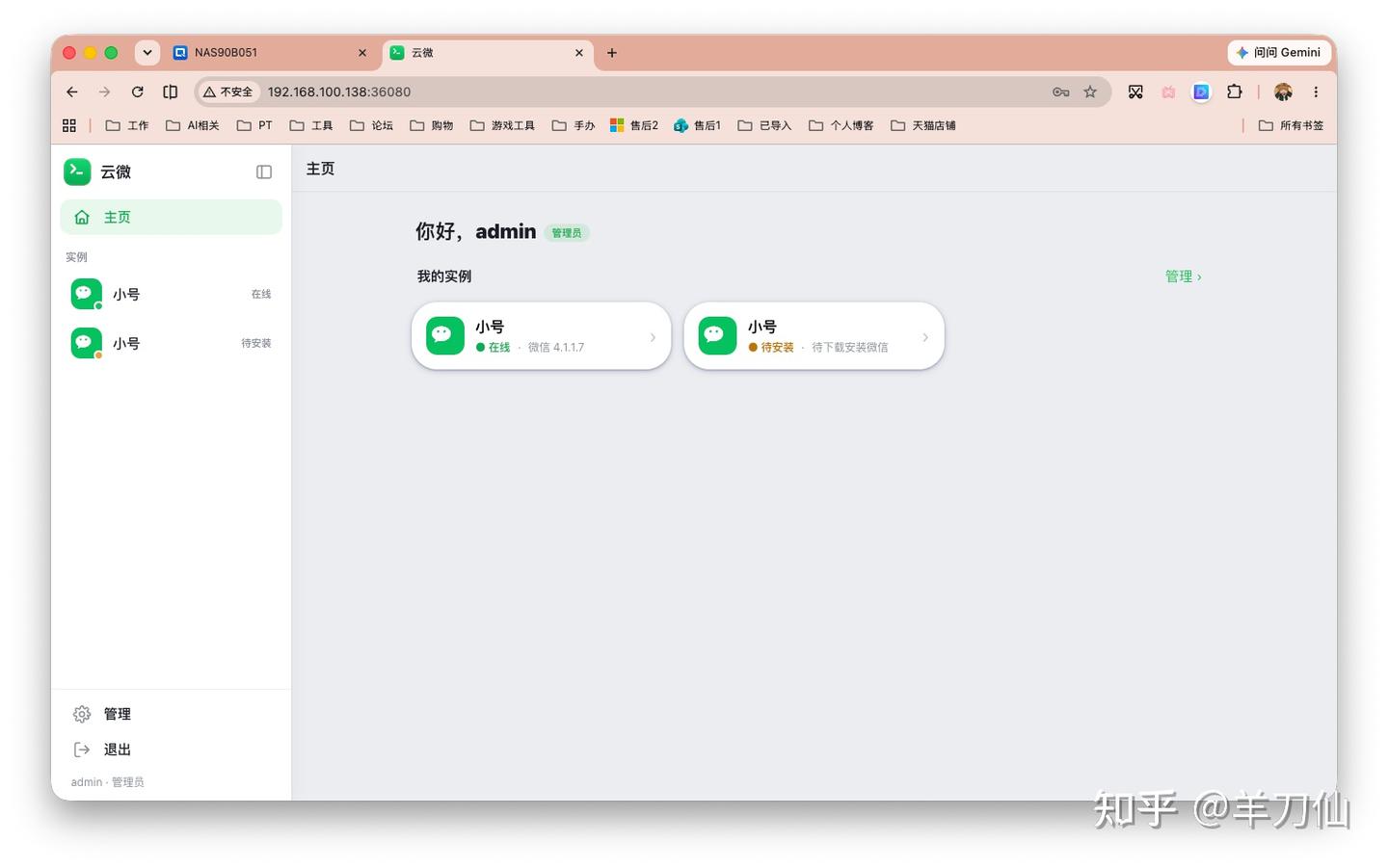The width and height of the screenshot is (1388, 868).
Task: Open the AI相关 bookmark folder
Action: [x=193, y=125]
